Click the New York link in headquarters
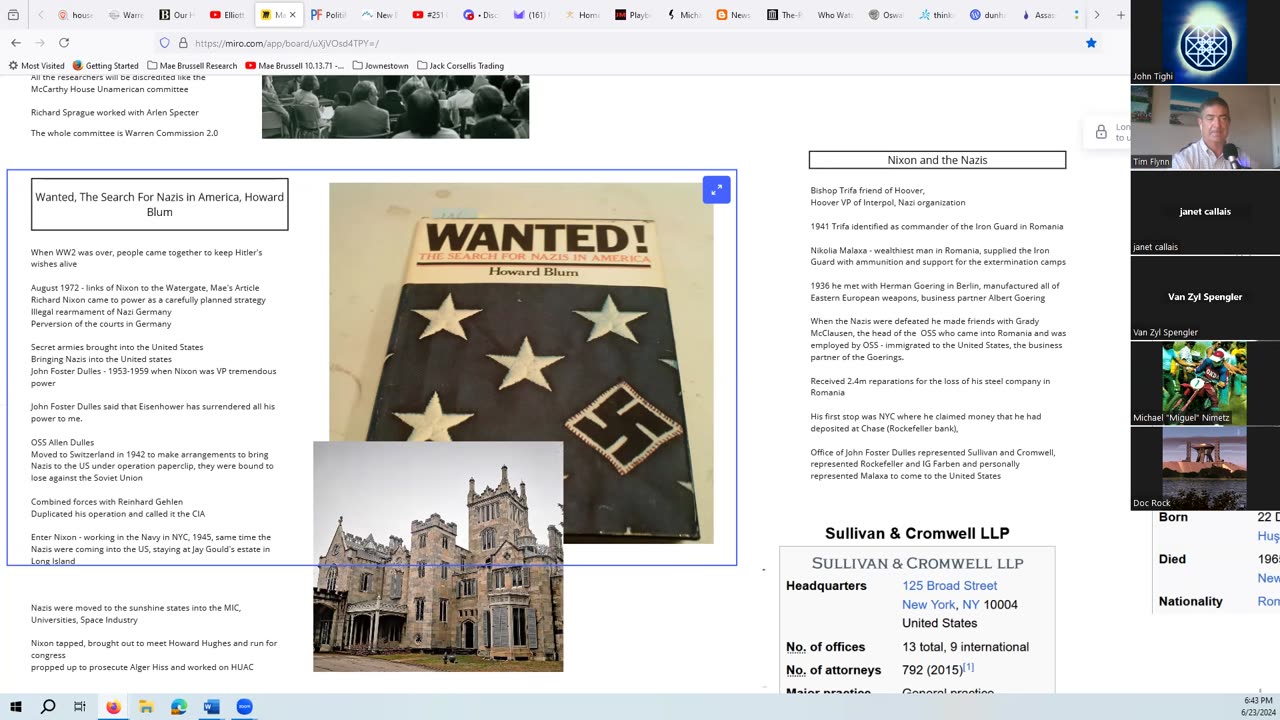Image resolution: width=1280 pixels, height=720 pixels. (928, 605)
